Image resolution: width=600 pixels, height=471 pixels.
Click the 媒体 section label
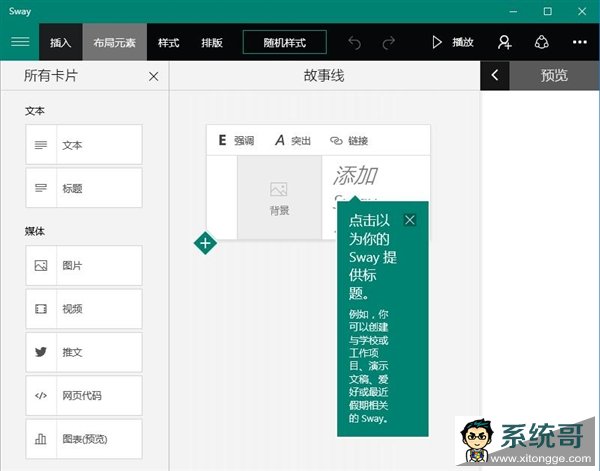click(x=35, y=231)
